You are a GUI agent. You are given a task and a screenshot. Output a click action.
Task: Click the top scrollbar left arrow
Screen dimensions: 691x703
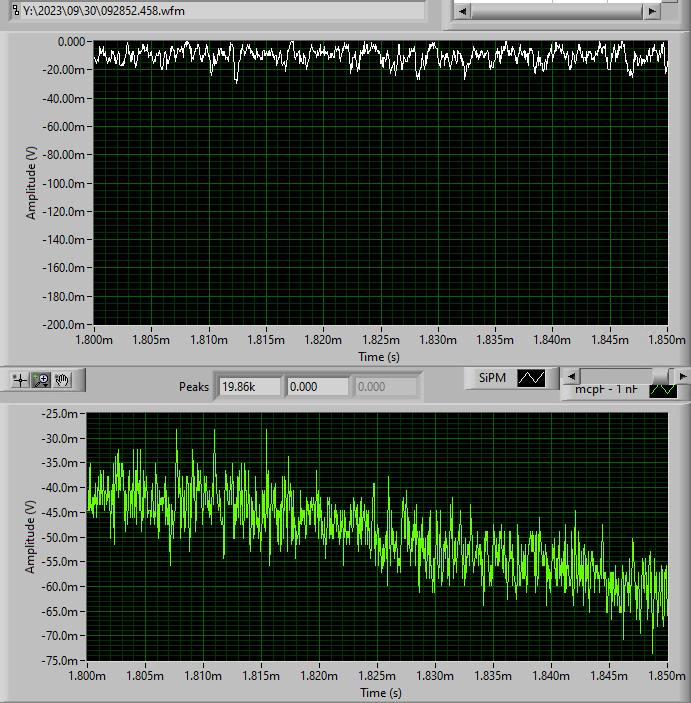pos(462,11)
